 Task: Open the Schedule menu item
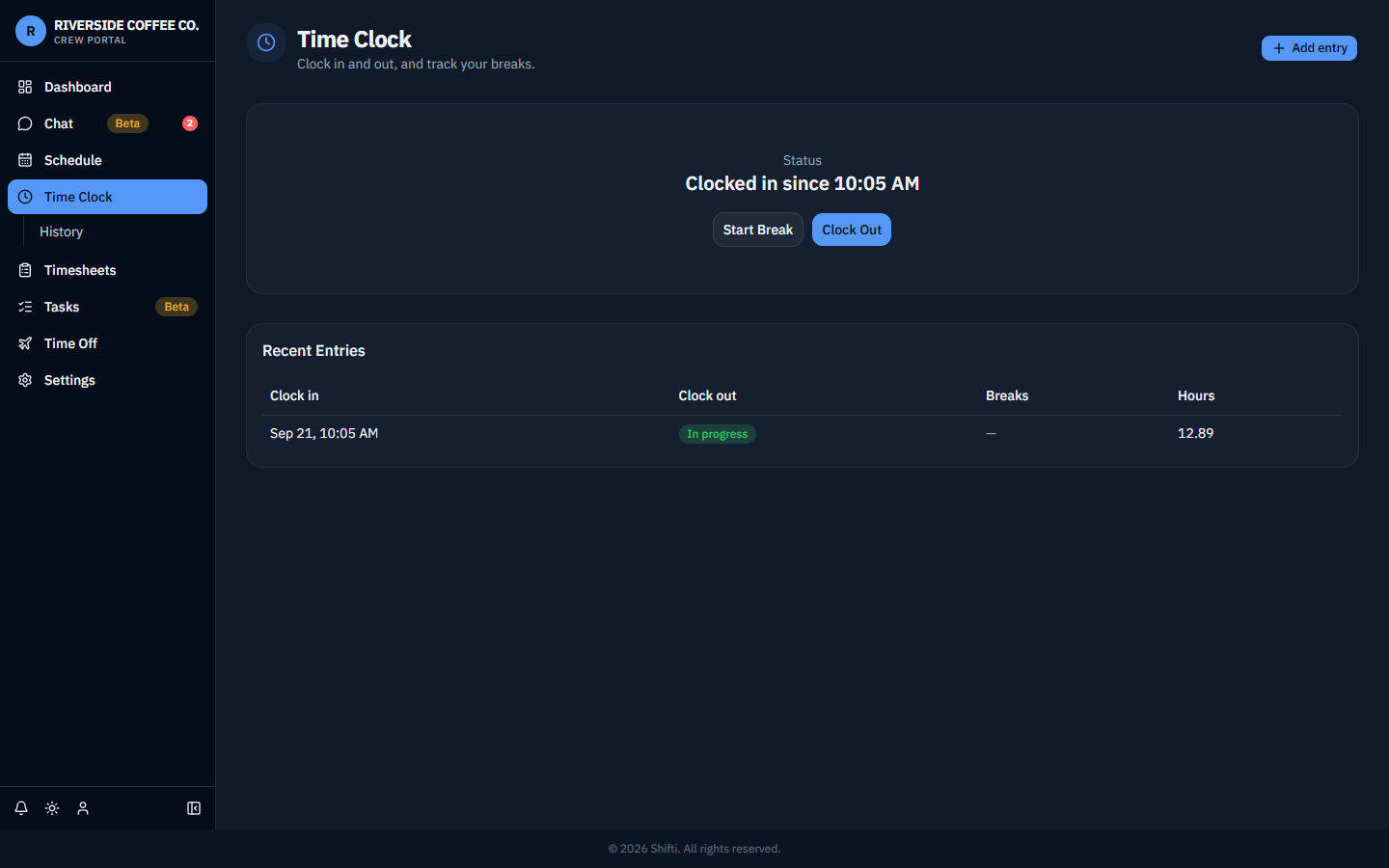coord(107,160)
